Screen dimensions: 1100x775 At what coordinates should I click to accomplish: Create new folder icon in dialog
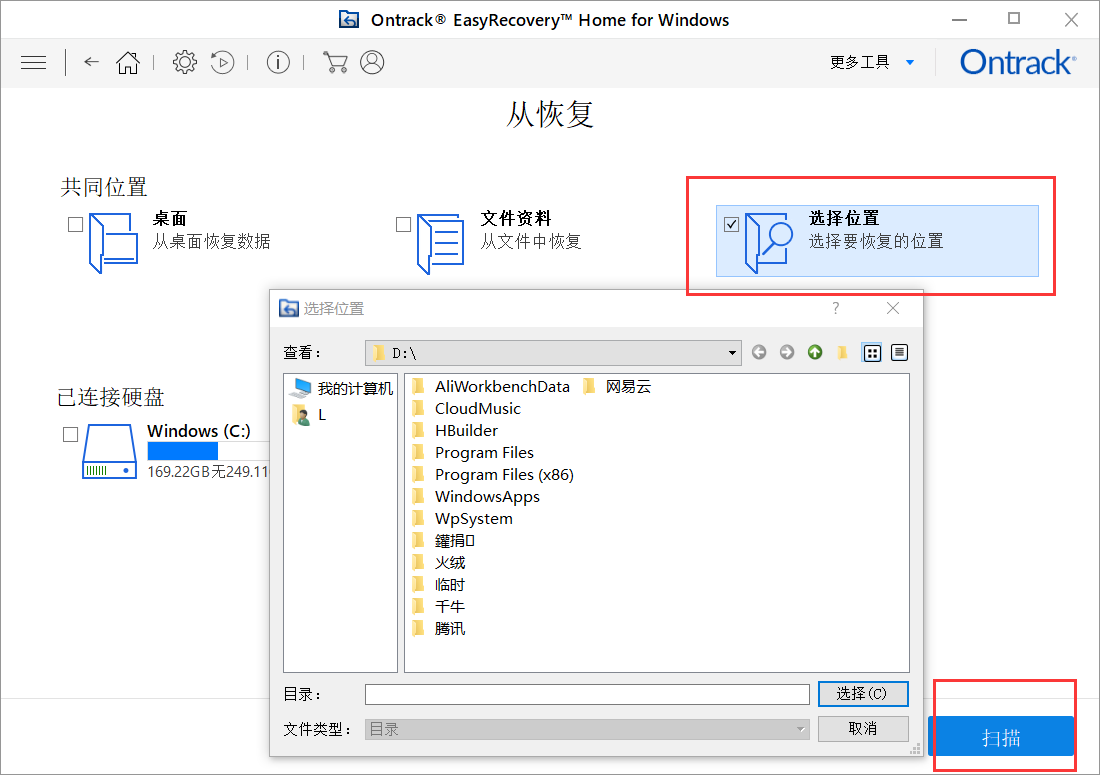[x=843, y=352]
